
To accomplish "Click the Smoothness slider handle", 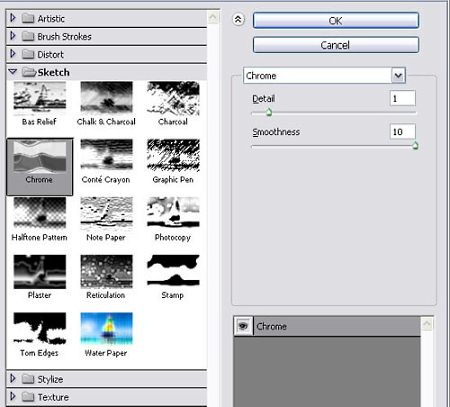I will 415,145.
